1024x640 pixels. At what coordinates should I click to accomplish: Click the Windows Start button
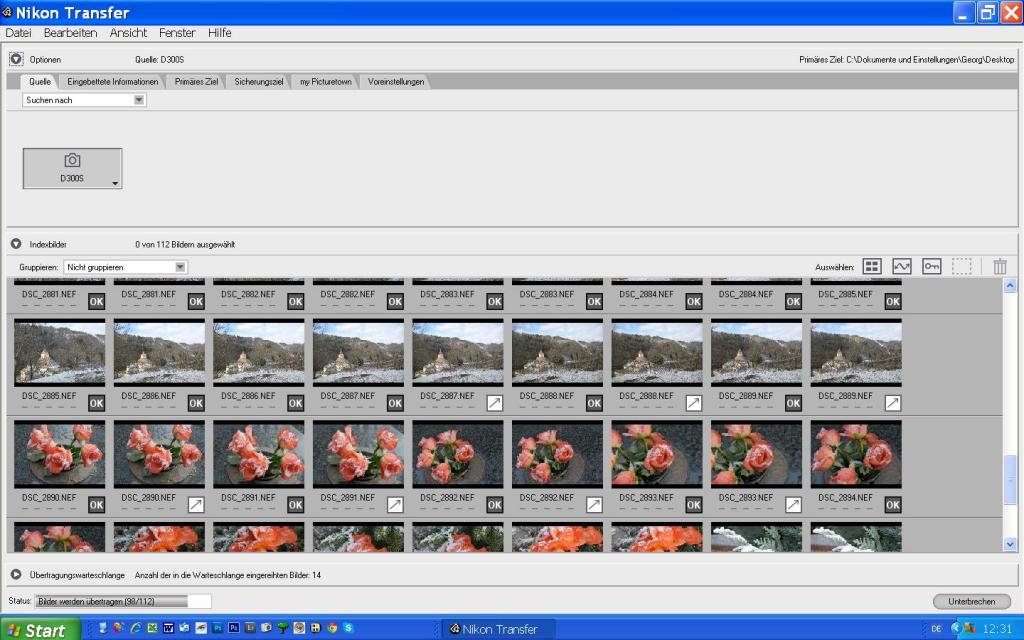[40, 629]
